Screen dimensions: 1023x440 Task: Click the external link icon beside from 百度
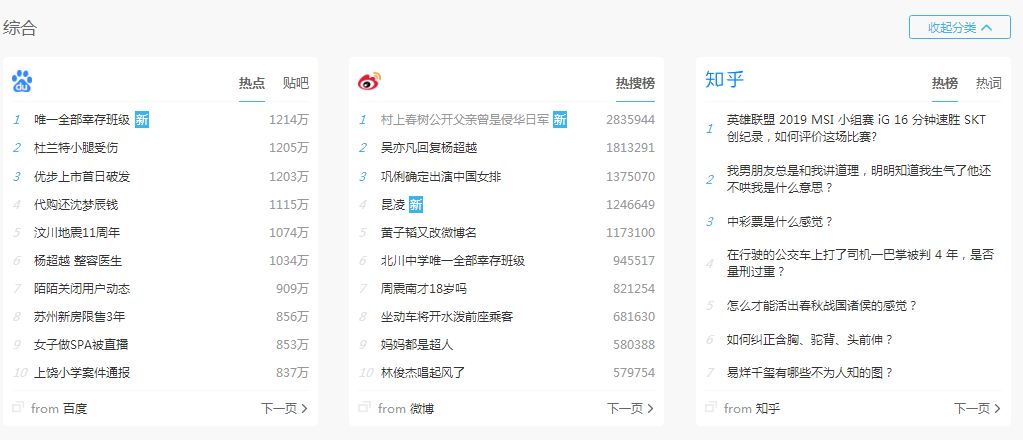tap(17, 408)
